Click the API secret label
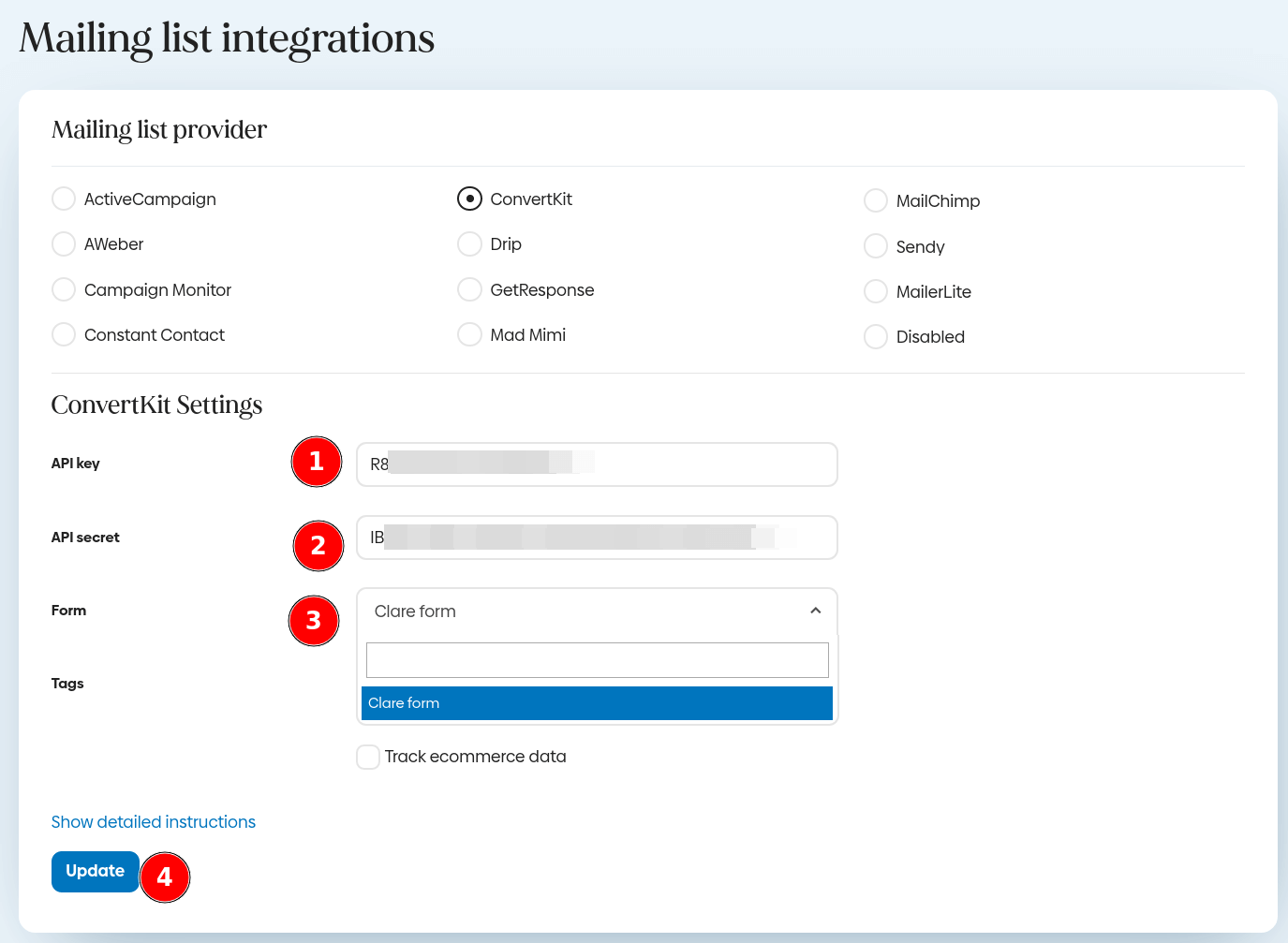Image resolution: width=1288 pixels, height=943 pixels. (85, 538)
